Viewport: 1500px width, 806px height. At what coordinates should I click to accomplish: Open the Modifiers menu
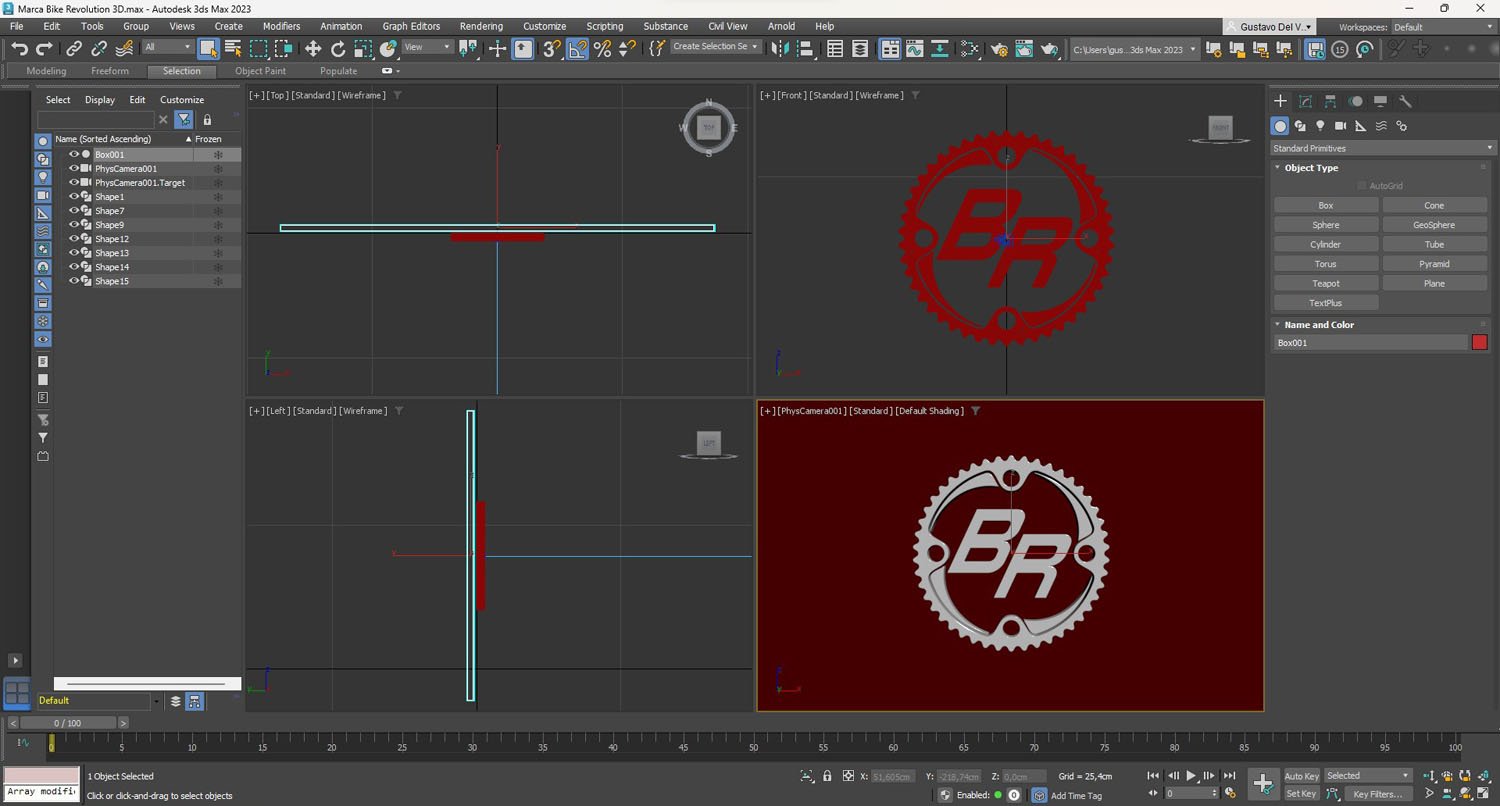[281, 26]
